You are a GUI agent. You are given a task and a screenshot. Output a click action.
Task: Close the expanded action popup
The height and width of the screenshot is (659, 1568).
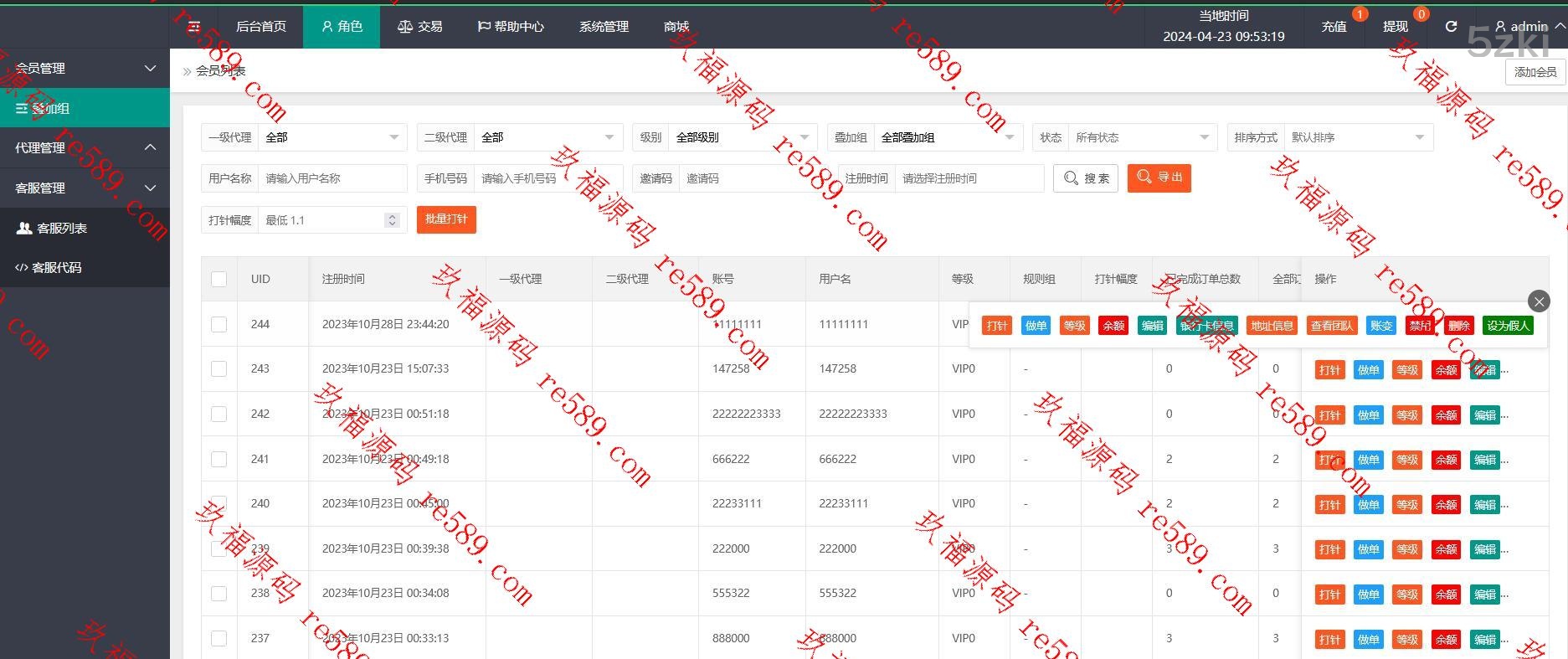click(1539, 301)
